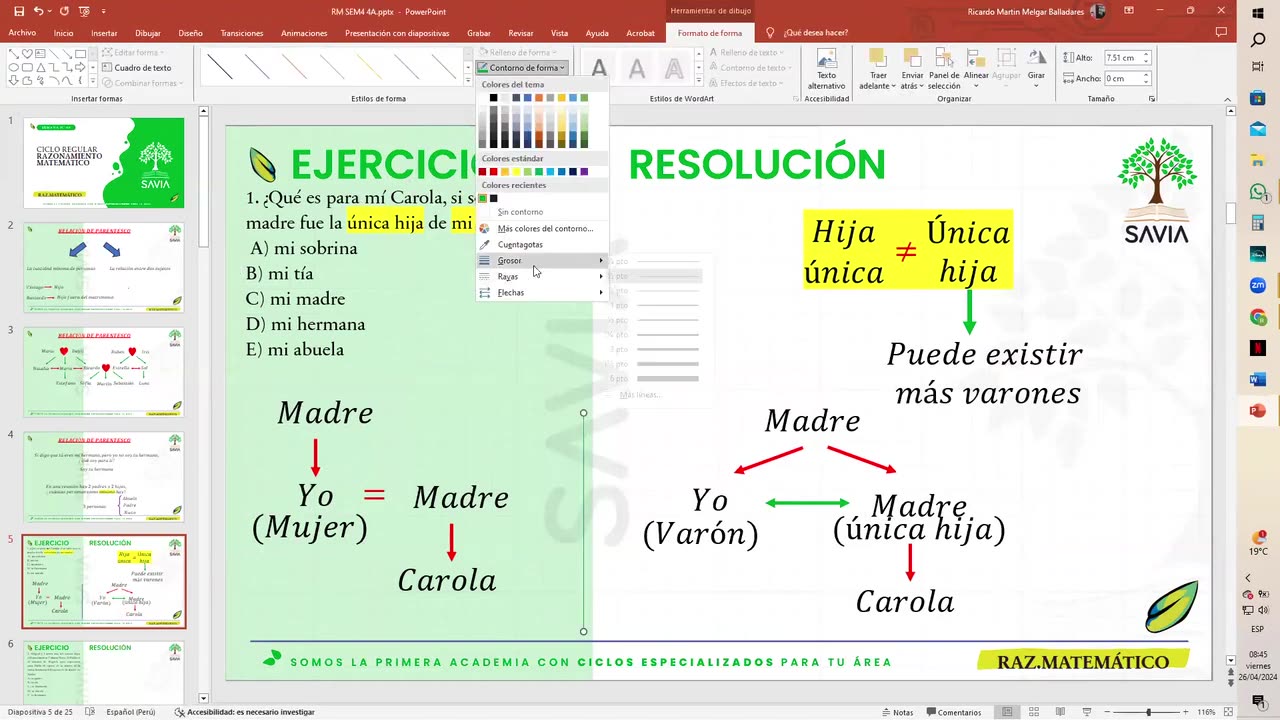Open Cuadro de texto tool

pyautogui.click(x=135, y=68)
